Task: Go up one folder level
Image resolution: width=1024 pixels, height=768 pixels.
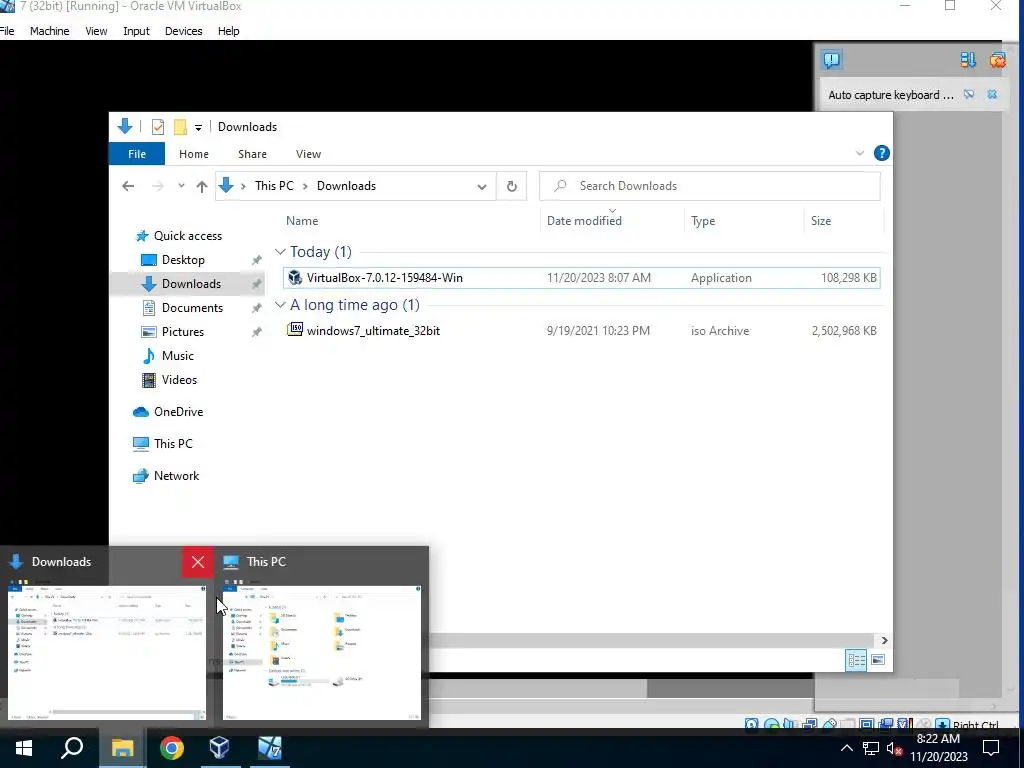Action: point(202,186)
